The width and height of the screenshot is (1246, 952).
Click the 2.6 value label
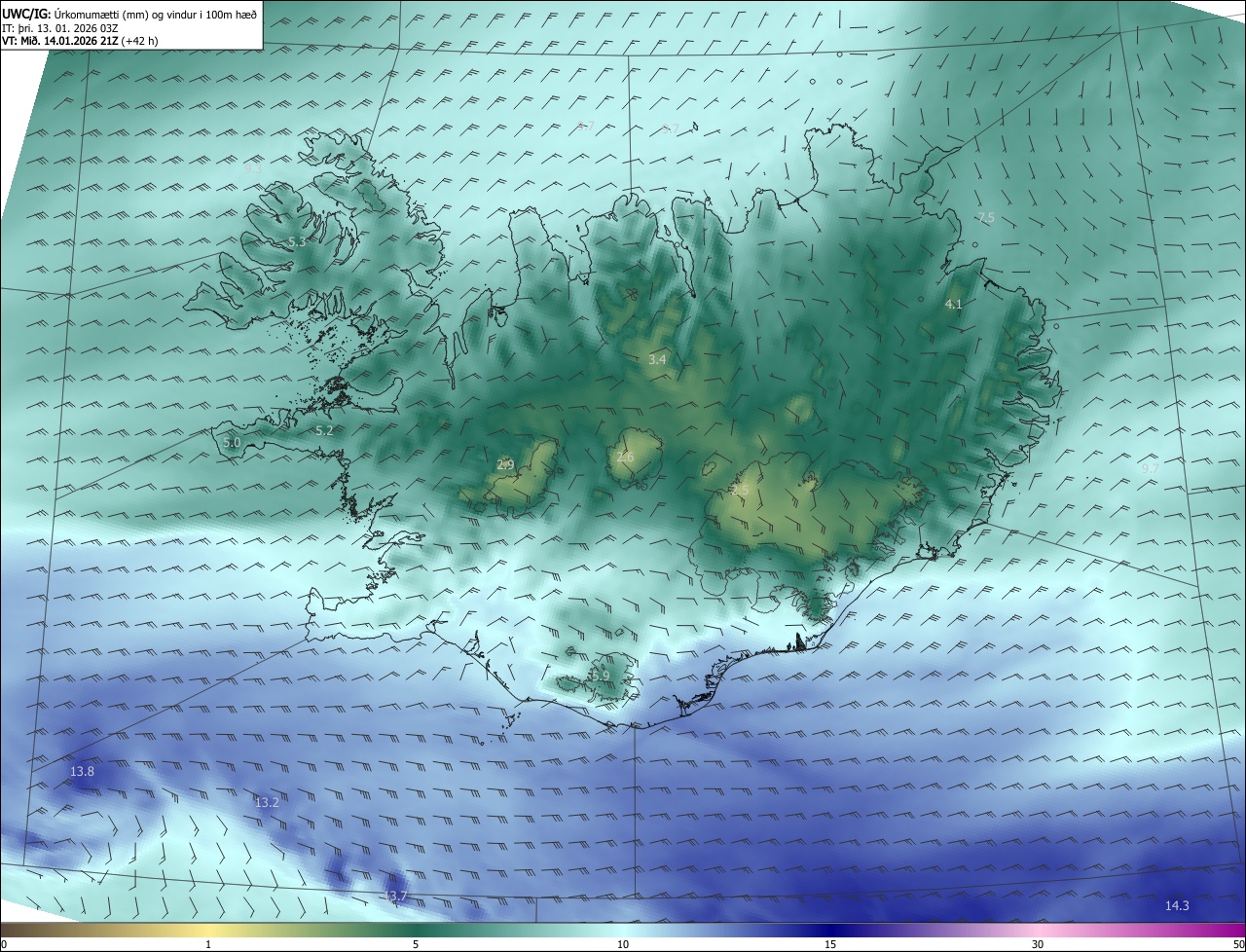pyautogui.click(x=625, y=458)
